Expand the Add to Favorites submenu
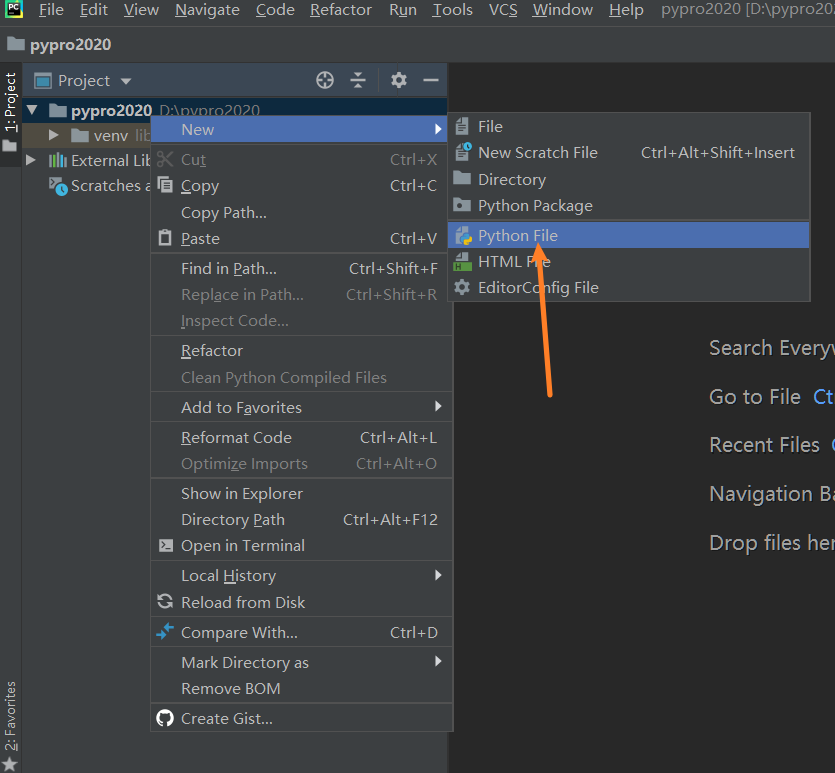Screen dimensions: 835x773 coord(301,407)
